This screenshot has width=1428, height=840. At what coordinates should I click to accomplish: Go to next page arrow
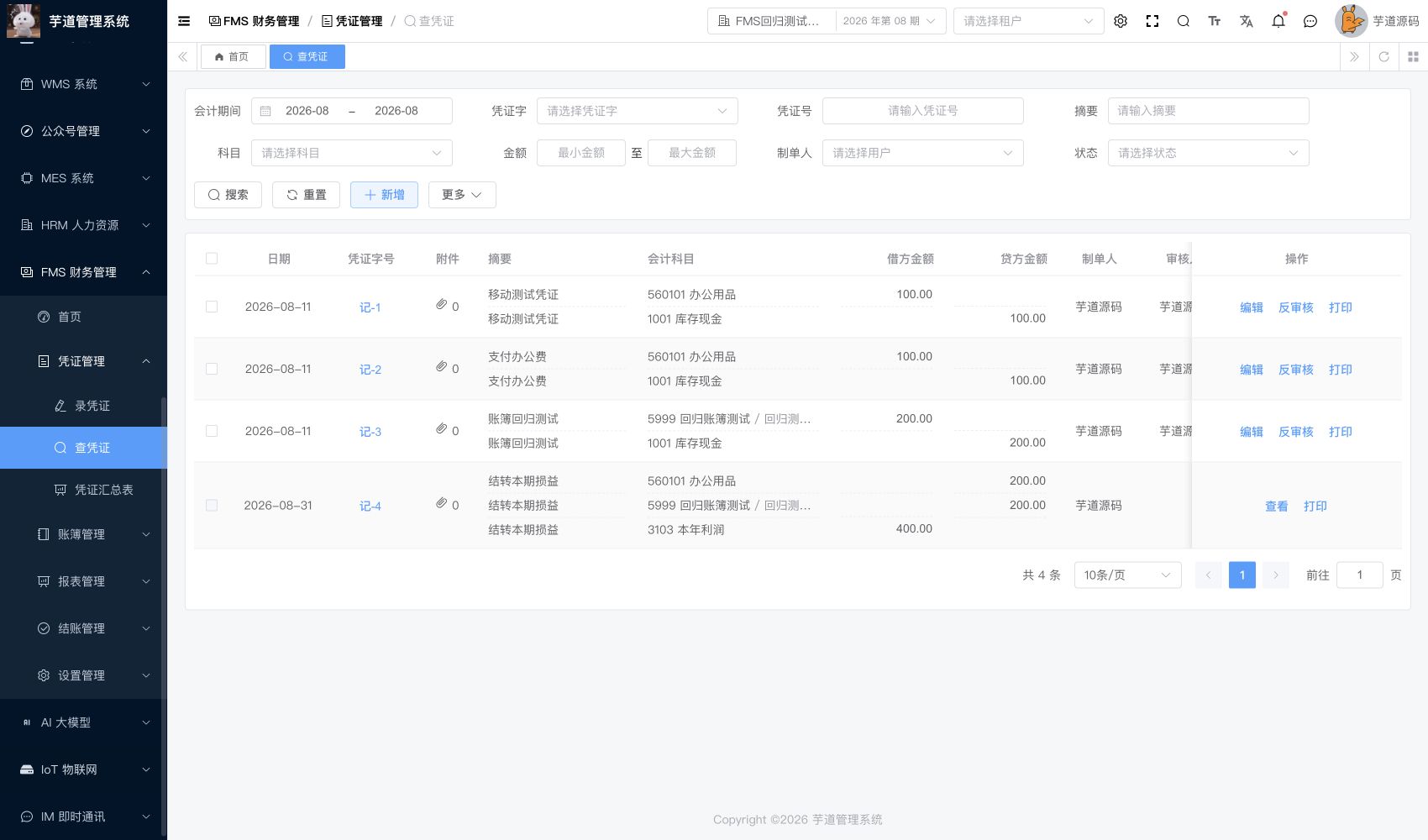point(1275,575)
